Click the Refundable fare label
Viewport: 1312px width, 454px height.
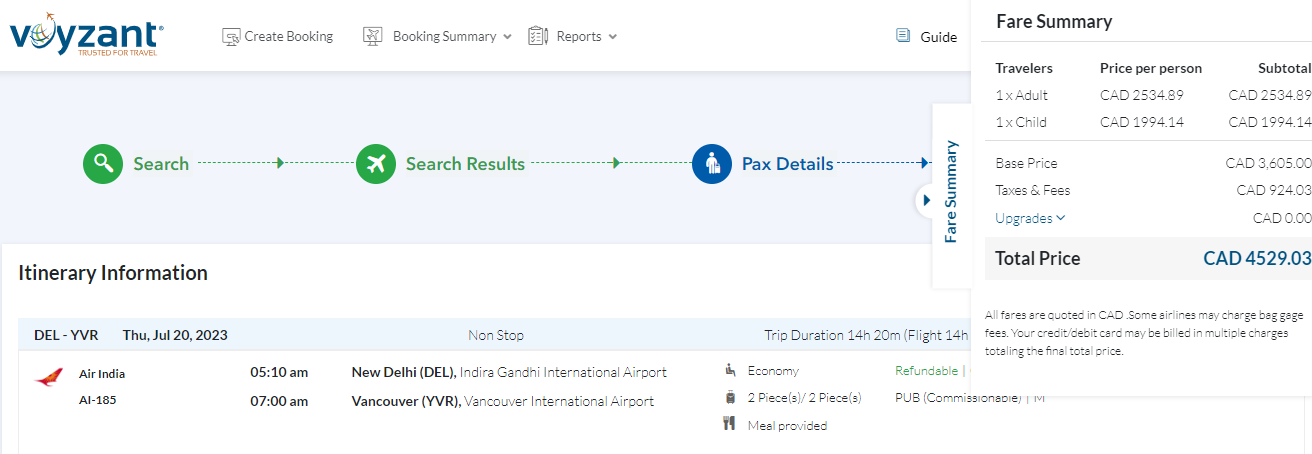(926, 371)
